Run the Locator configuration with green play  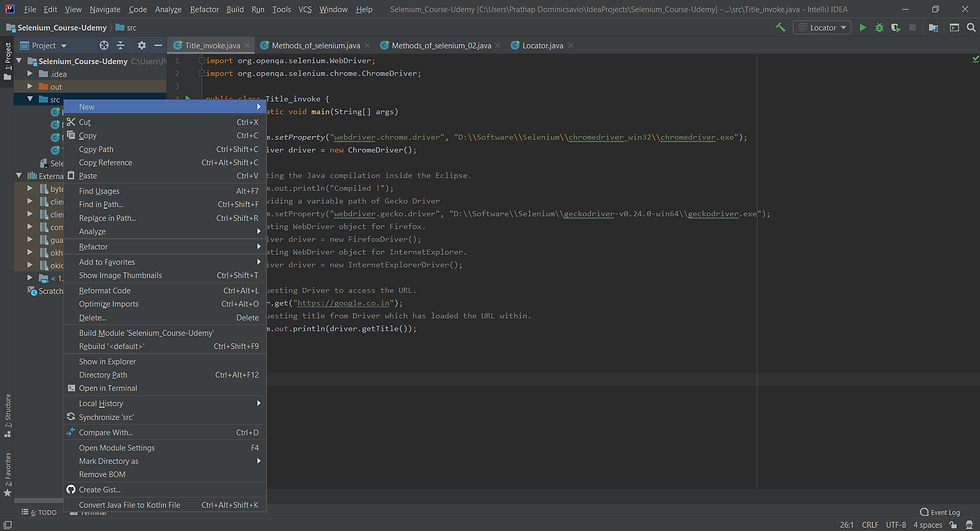pos(862,27)
